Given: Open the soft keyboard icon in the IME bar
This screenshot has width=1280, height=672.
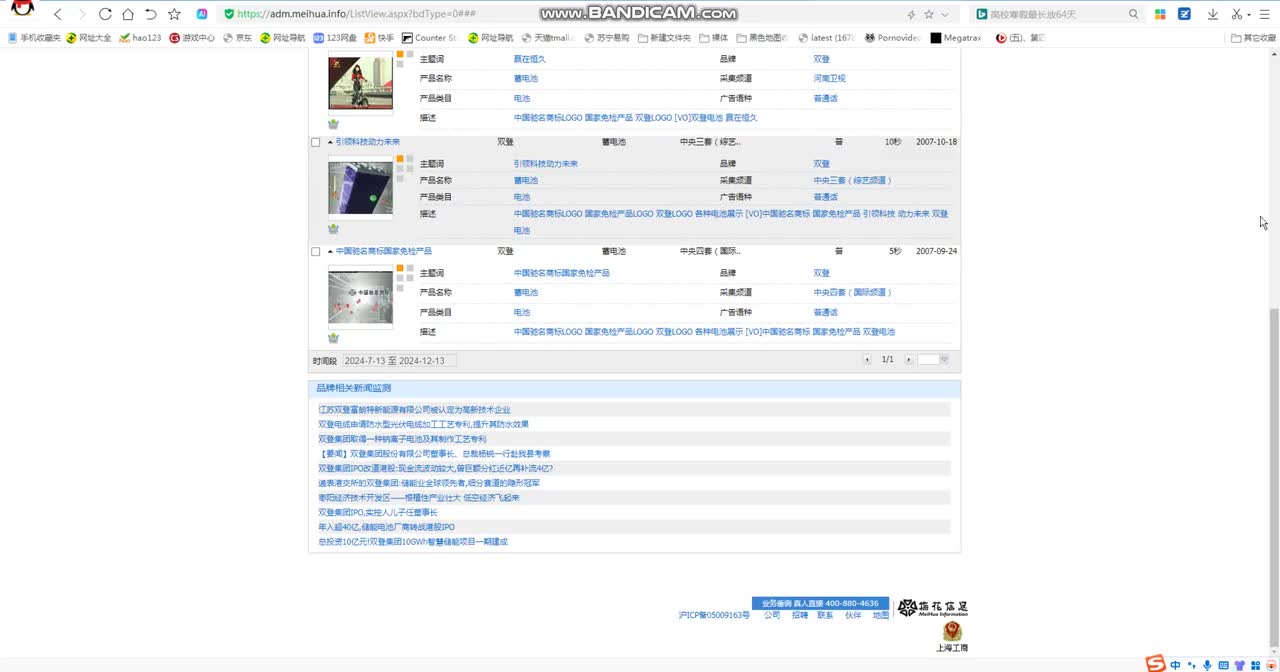Looking at the screenshot, I should (x=1223, y=665).
